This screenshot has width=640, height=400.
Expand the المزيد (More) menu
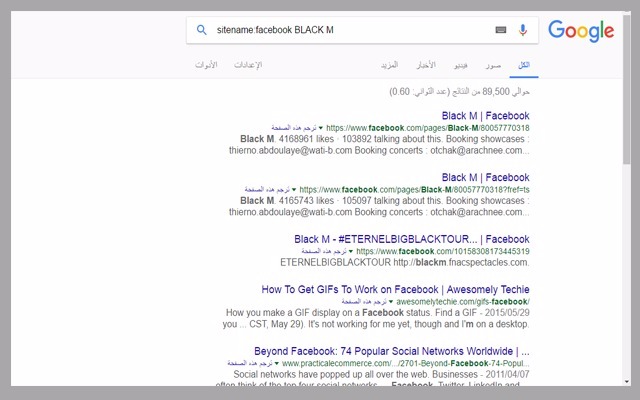[x=389, y=65]
